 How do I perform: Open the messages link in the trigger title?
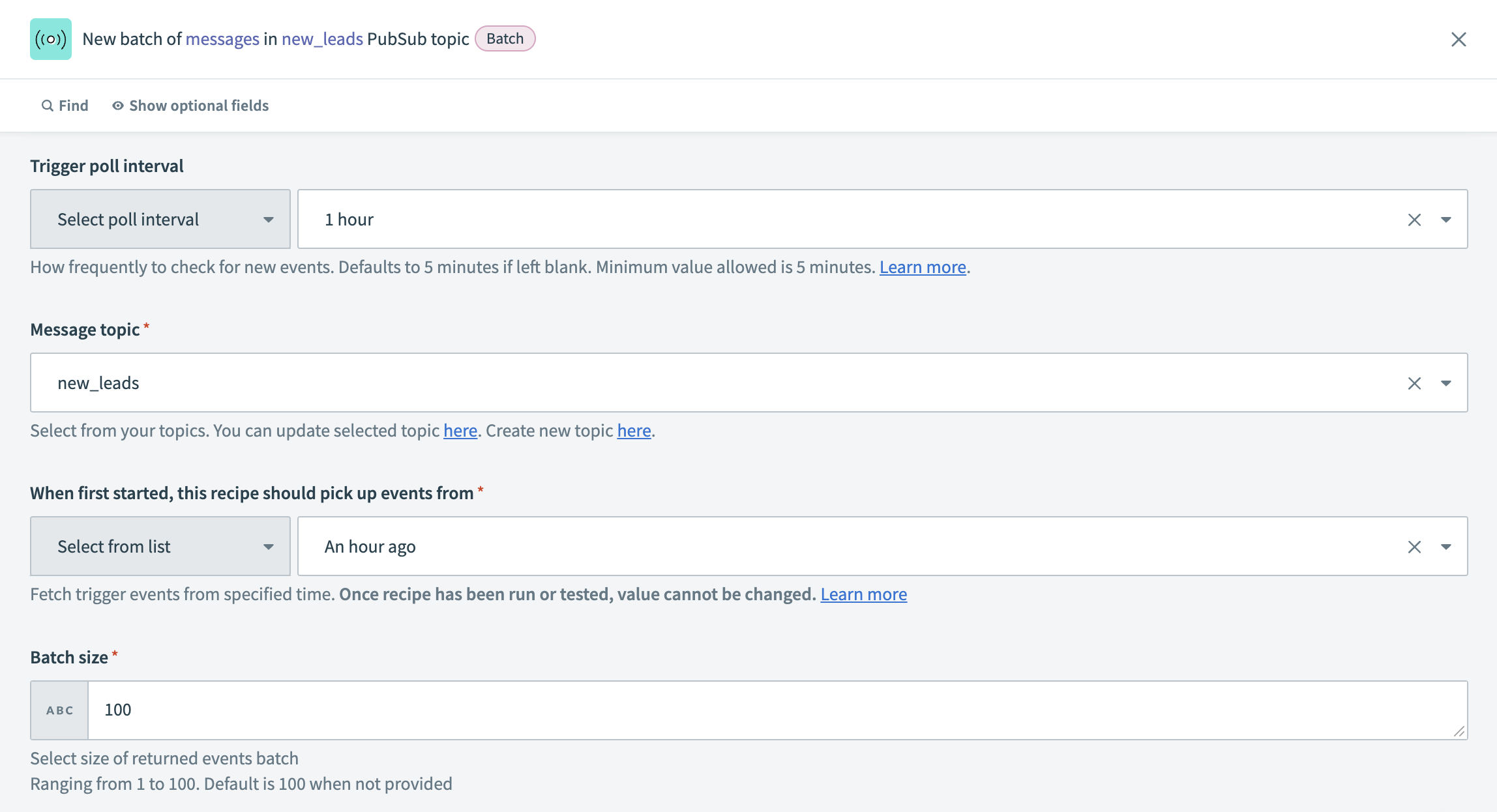point(222,38)
